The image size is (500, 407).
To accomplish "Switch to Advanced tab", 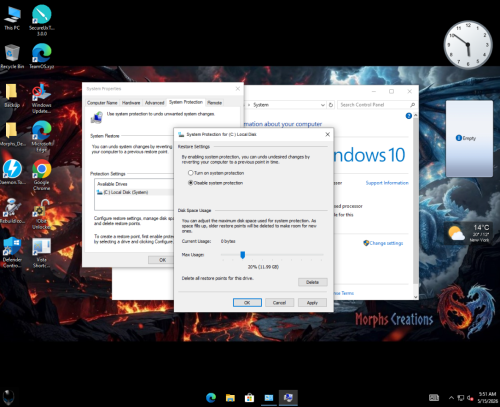I will pyautogui.click(x=154, y=103).
